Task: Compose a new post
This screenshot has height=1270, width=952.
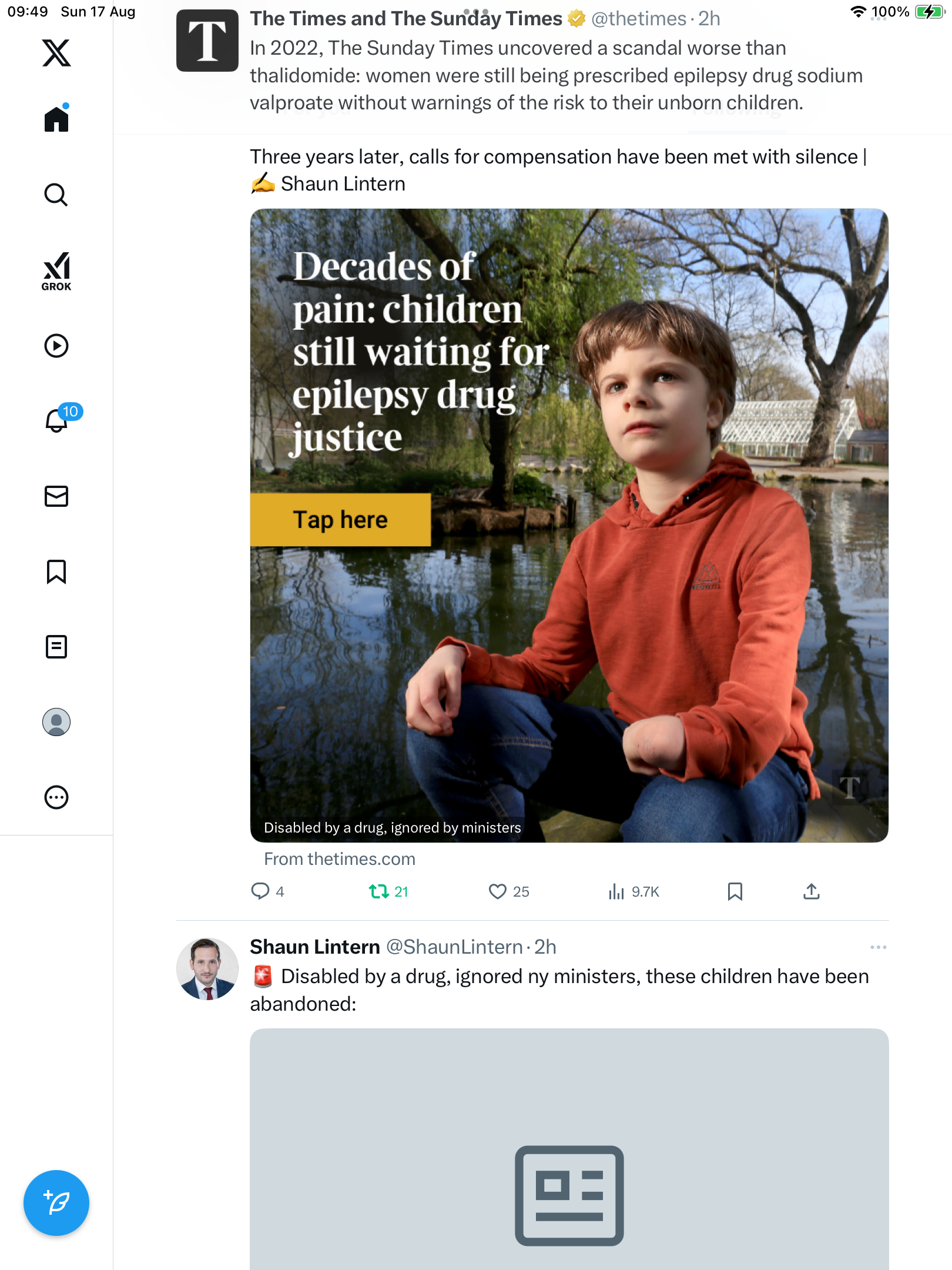Action: [x=56, y=1203]
